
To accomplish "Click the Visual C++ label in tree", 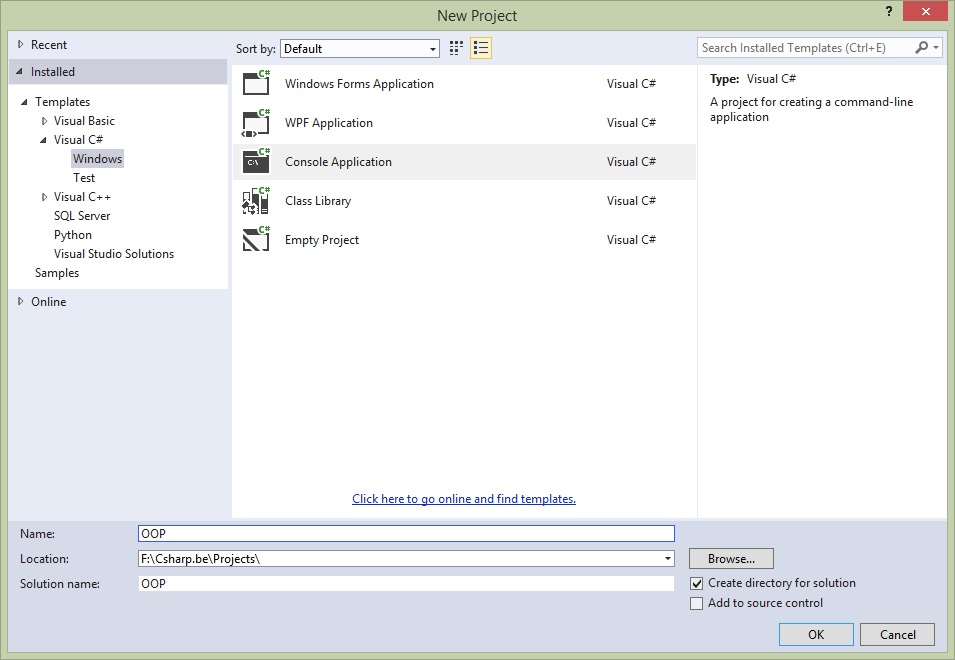I will click(x=82, y=197).
